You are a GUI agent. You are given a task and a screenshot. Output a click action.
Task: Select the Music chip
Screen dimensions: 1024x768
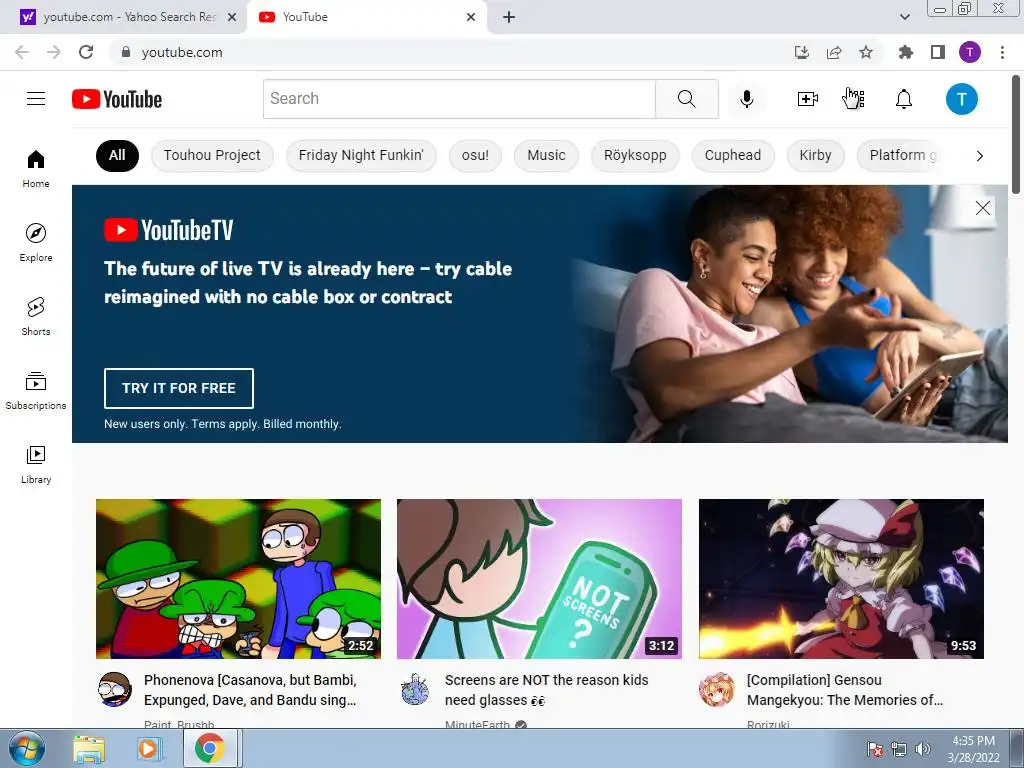546,155
